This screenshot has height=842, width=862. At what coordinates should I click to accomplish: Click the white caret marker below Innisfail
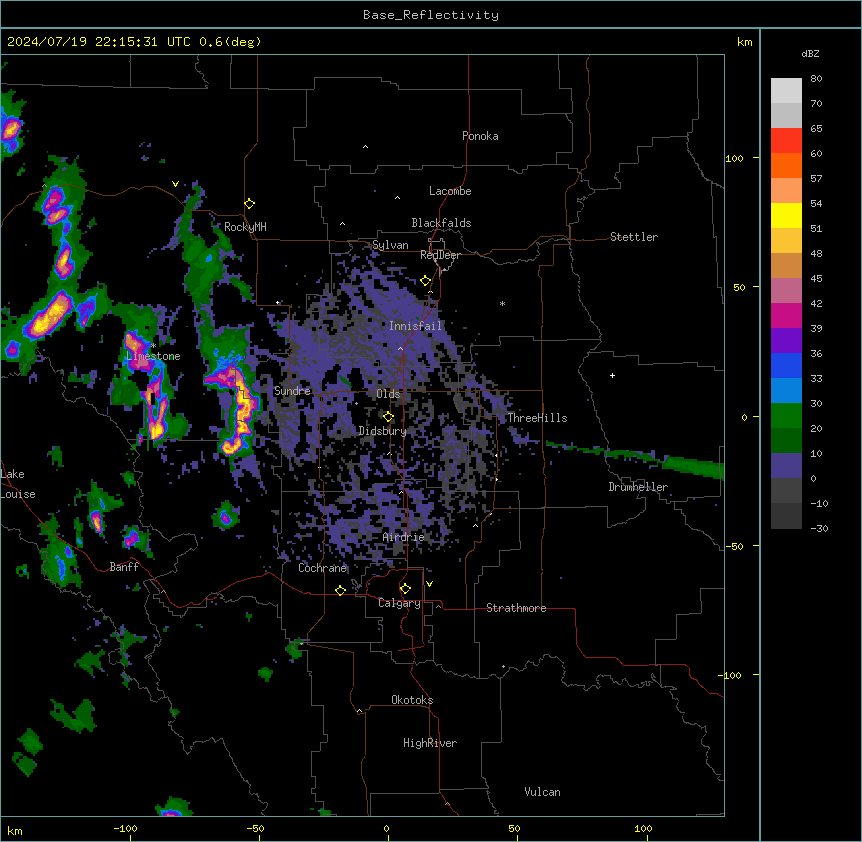(x=400, y=348)
